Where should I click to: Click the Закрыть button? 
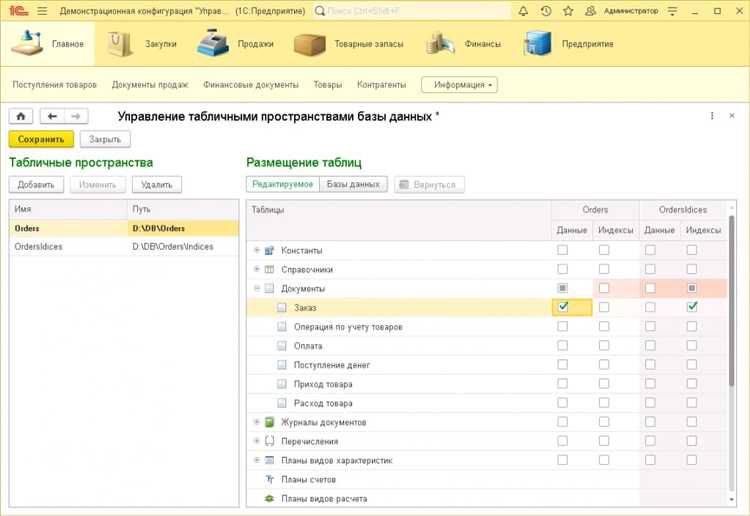pos(105,139)
